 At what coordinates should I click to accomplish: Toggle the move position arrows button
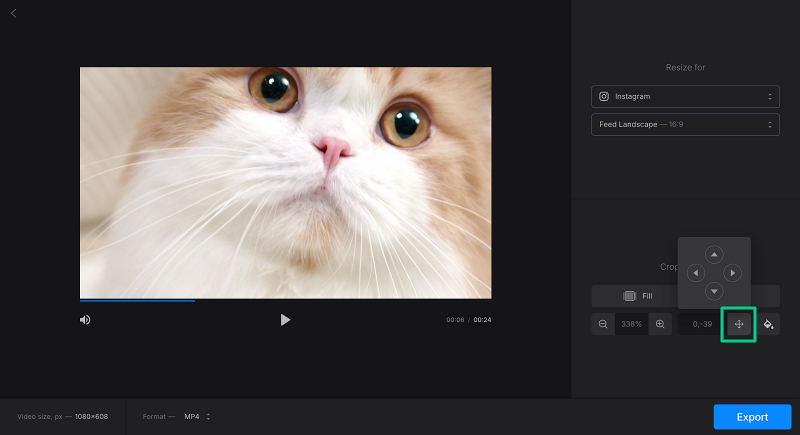[739, 324]
